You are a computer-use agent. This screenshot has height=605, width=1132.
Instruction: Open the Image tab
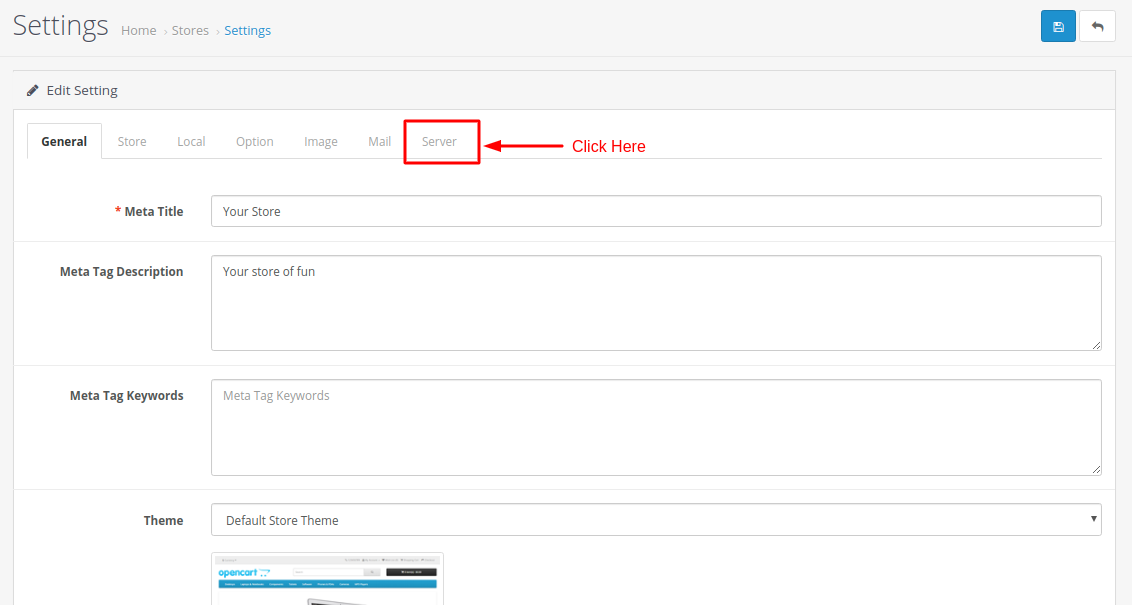point(321,142)
